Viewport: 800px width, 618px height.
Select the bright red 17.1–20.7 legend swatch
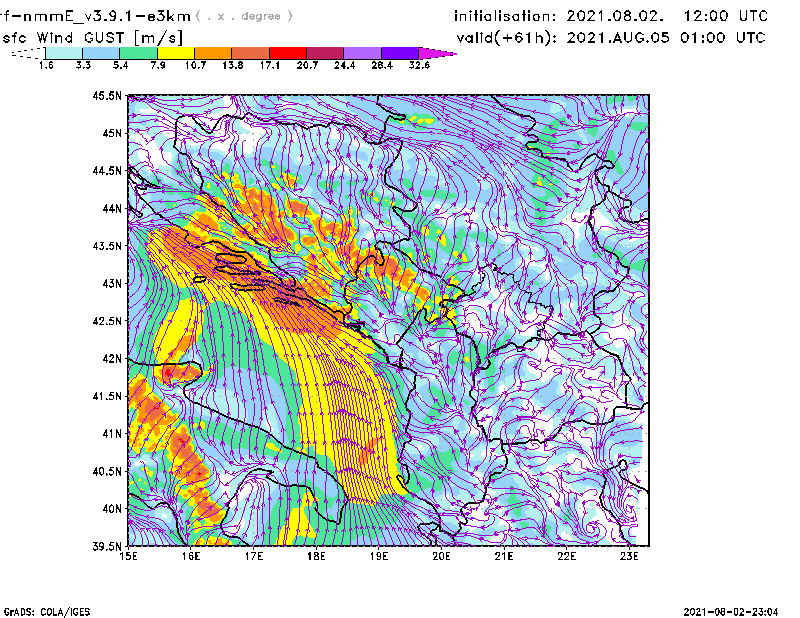point(288,53)
